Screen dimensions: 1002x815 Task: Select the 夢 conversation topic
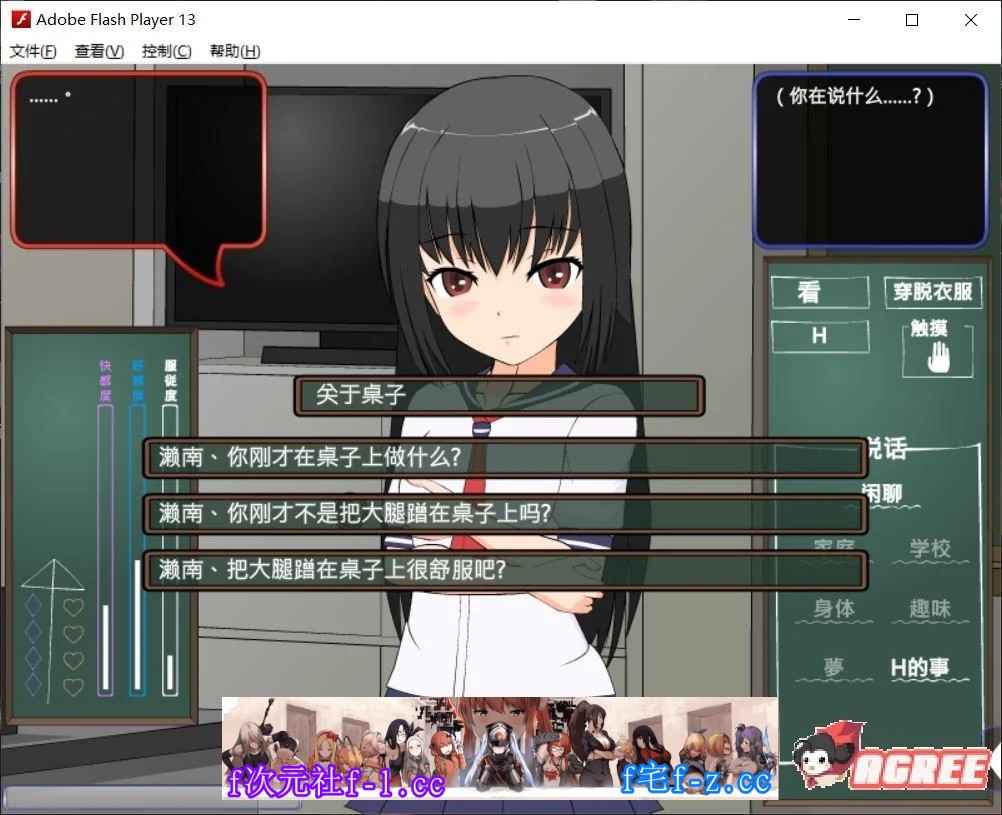click(833, 668)
